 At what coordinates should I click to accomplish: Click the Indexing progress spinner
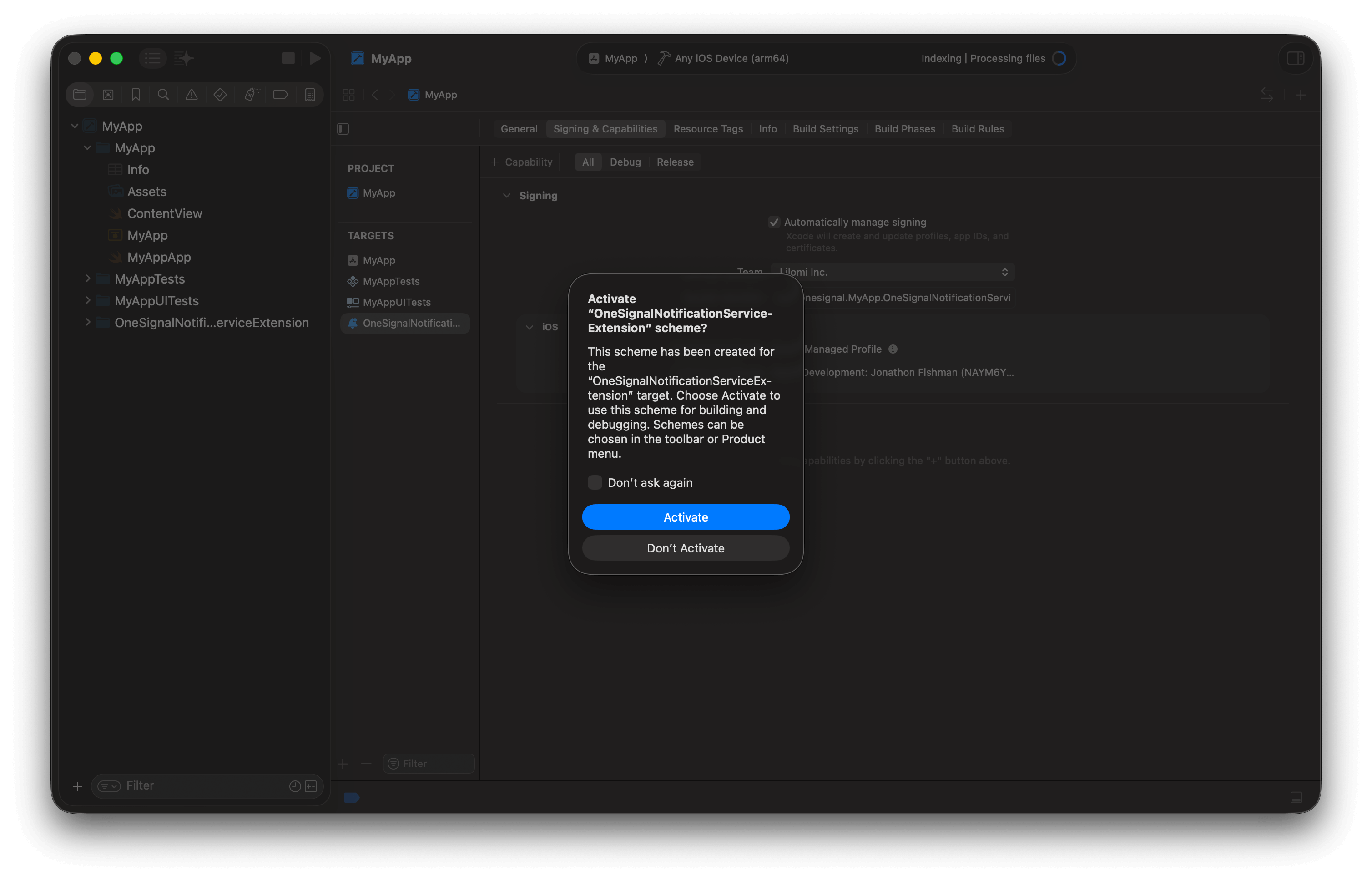coord(1059,58)
